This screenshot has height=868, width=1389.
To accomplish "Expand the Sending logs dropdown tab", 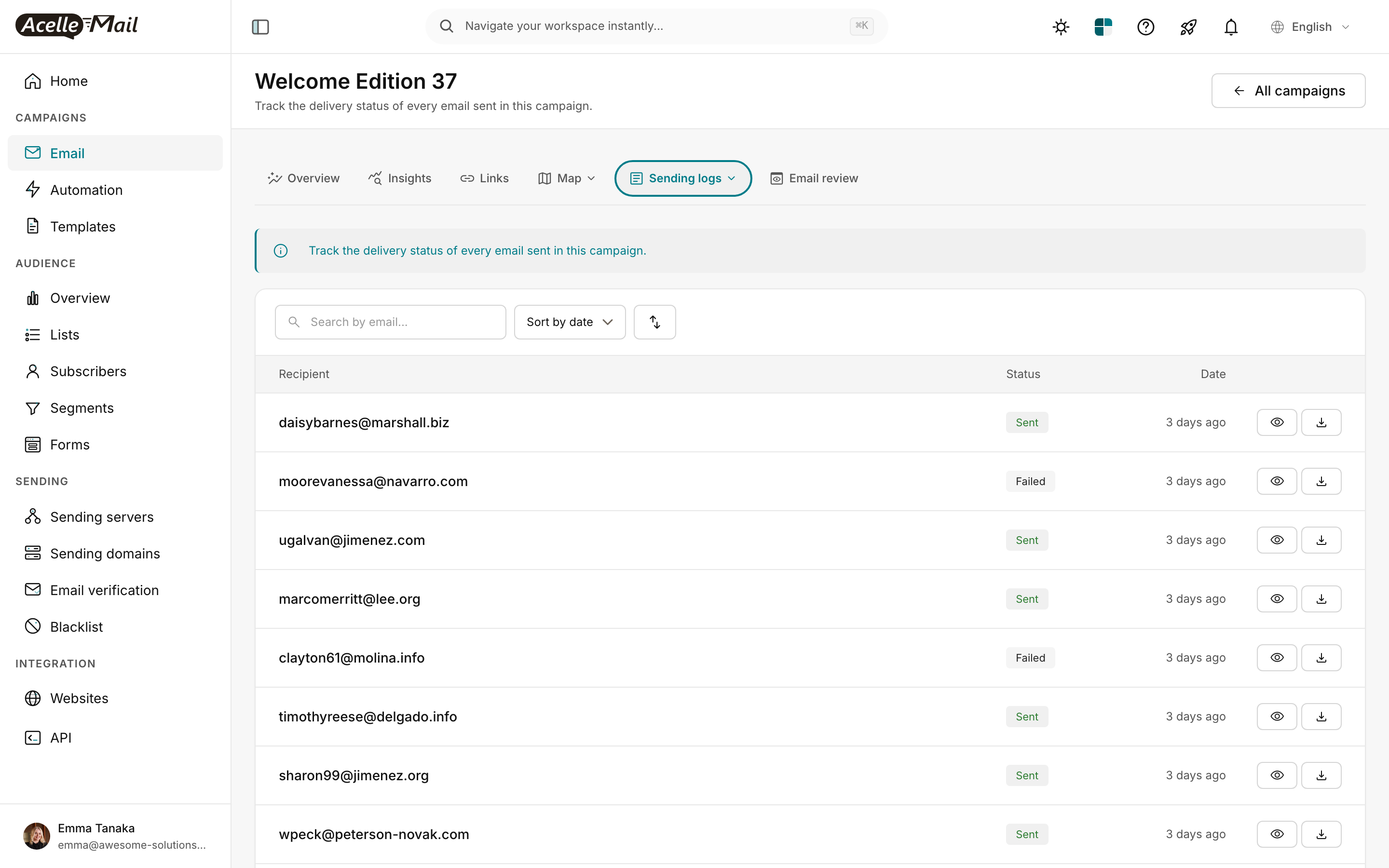I will pos(683,178).
